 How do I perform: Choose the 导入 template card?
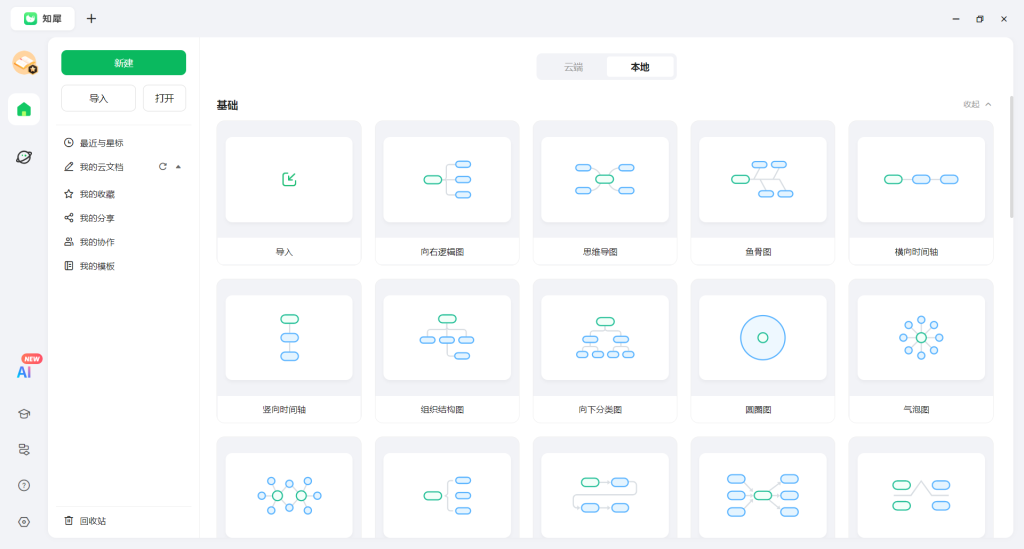[289, 193]
